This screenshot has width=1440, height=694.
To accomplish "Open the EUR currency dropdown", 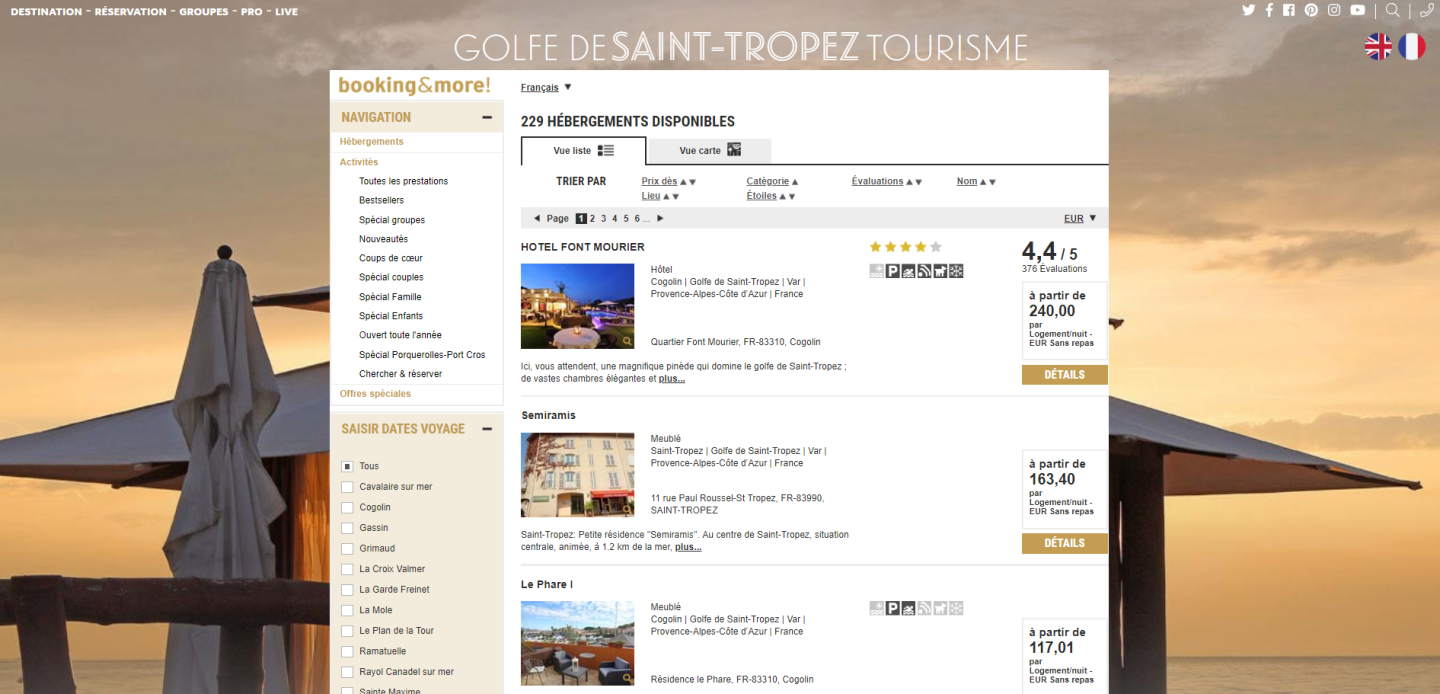I will (1079, 218).
